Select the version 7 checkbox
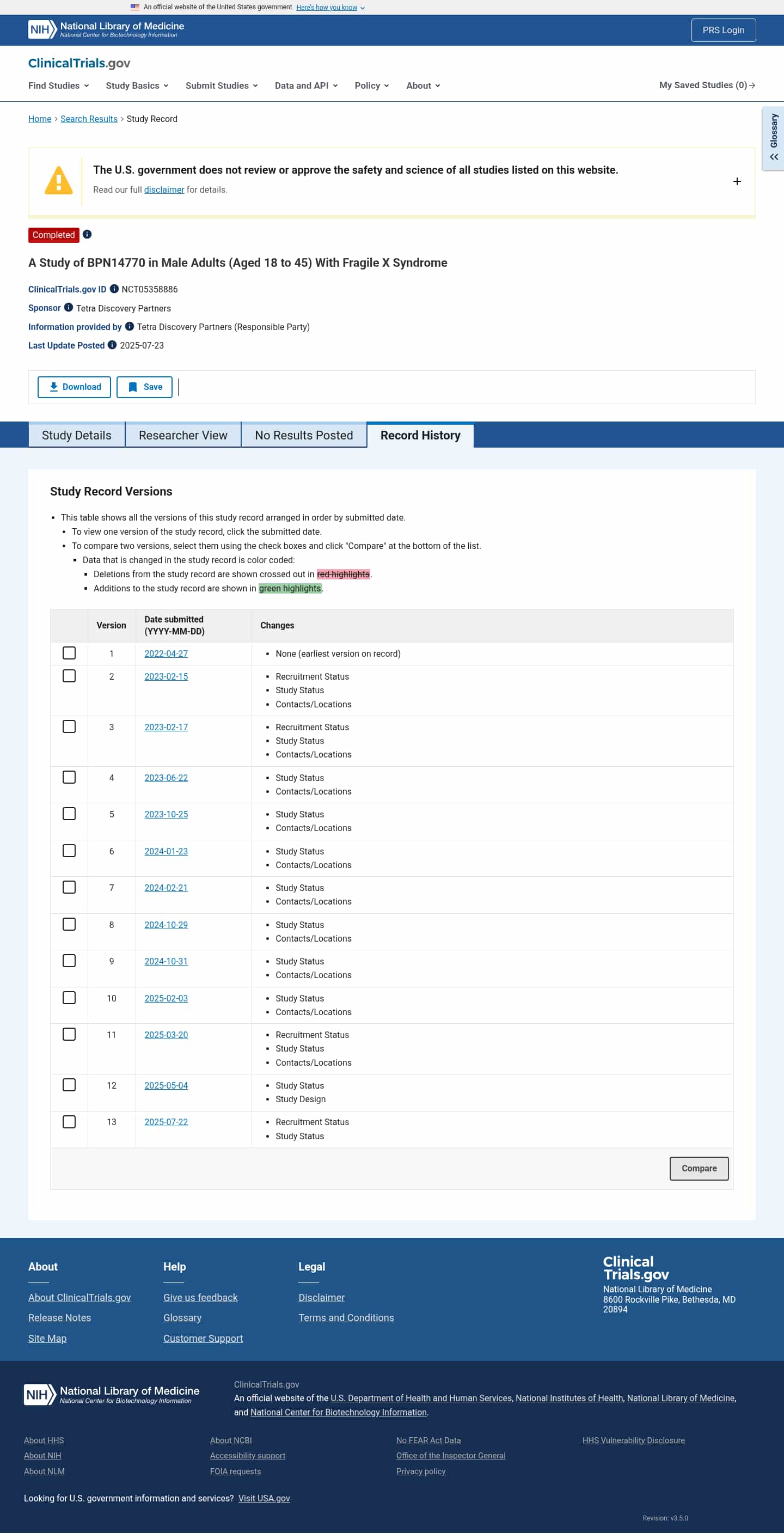Image resolution: width=784 pixels, height=1533 pixels. pyautogui.click(x=69, y=887)
